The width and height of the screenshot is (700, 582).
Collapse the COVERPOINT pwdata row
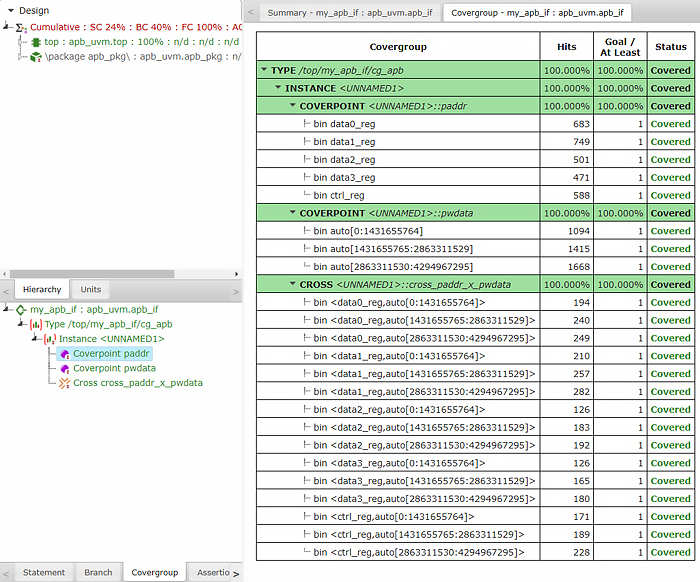293,212
